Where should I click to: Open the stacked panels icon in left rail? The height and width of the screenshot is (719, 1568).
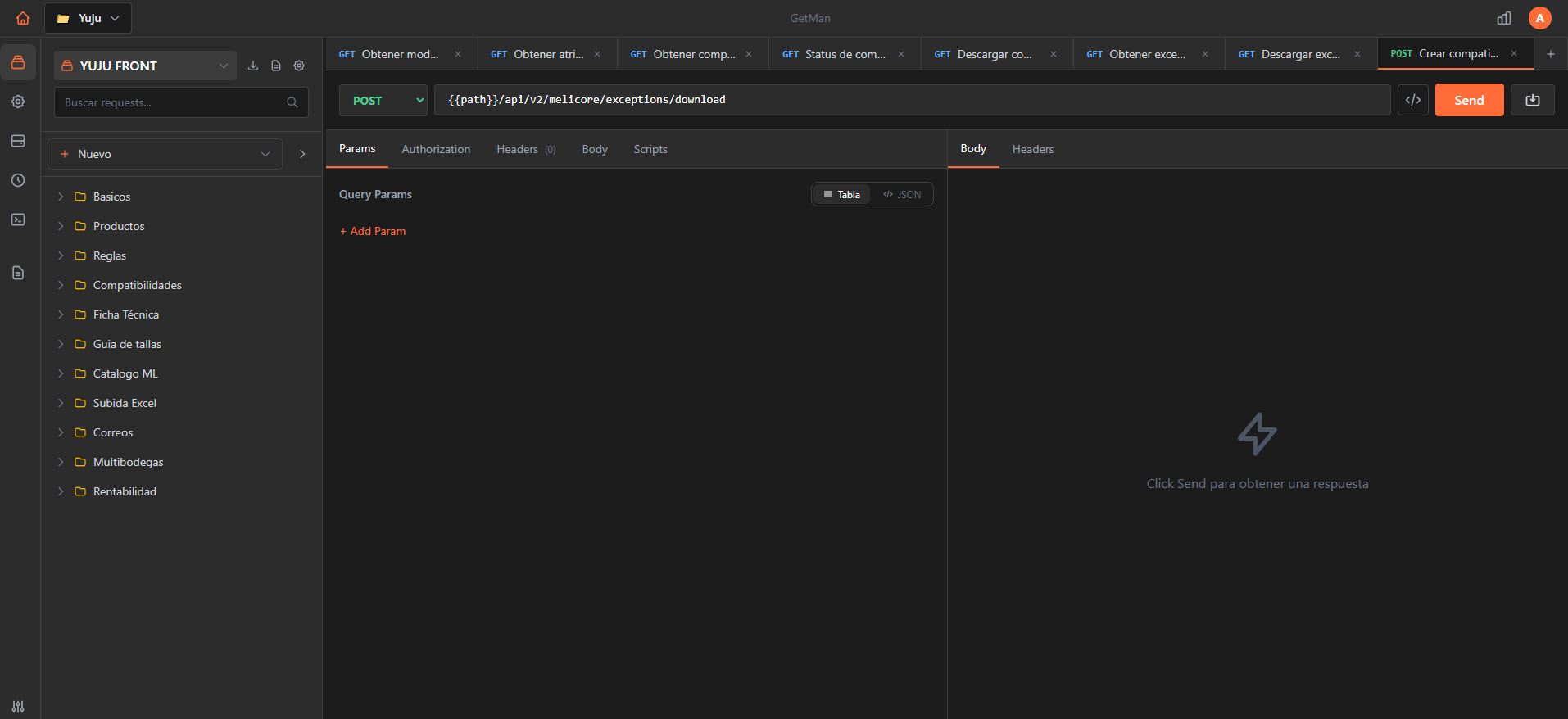[x=18, y=141]
